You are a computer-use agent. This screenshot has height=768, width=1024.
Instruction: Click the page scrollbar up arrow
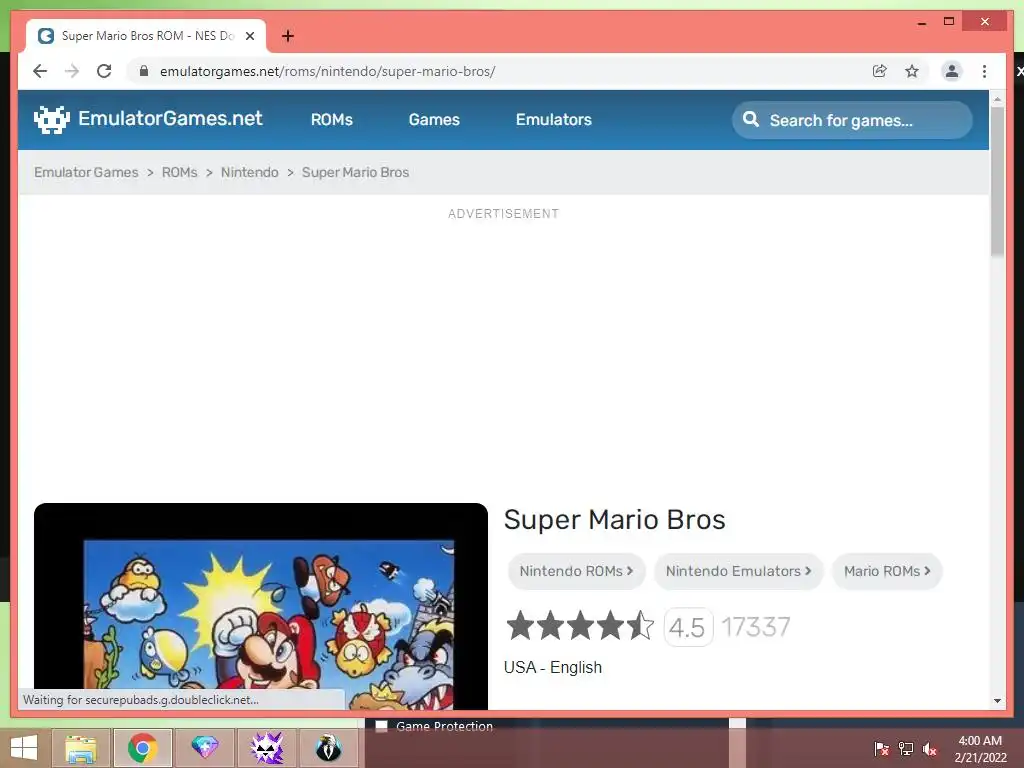pos(997,99)
